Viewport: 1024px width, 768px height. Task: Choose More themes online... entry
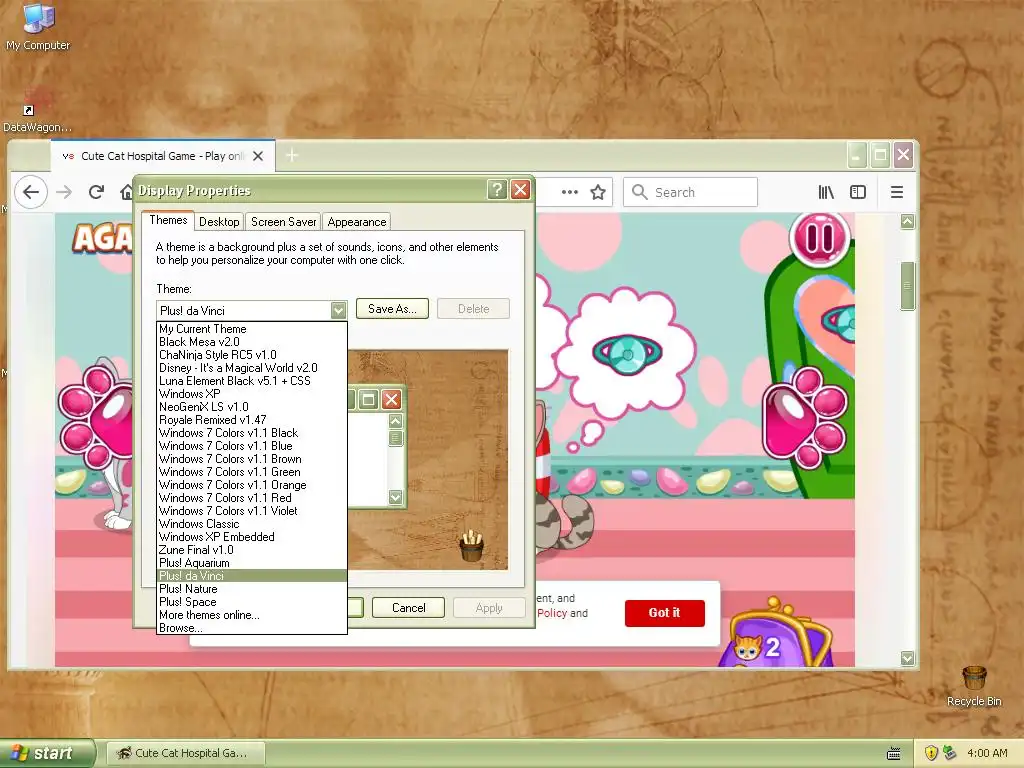coord(252,615)
